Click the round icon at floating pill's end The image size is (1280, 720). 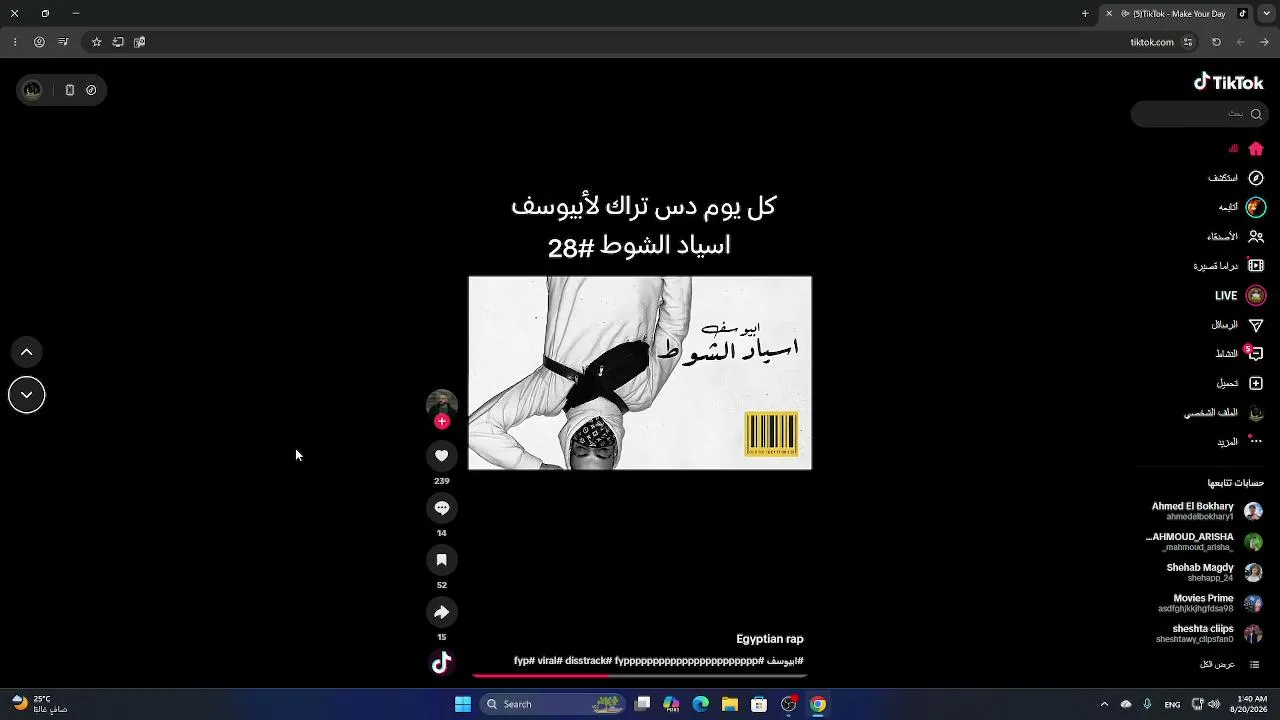[x=91, y=90]
